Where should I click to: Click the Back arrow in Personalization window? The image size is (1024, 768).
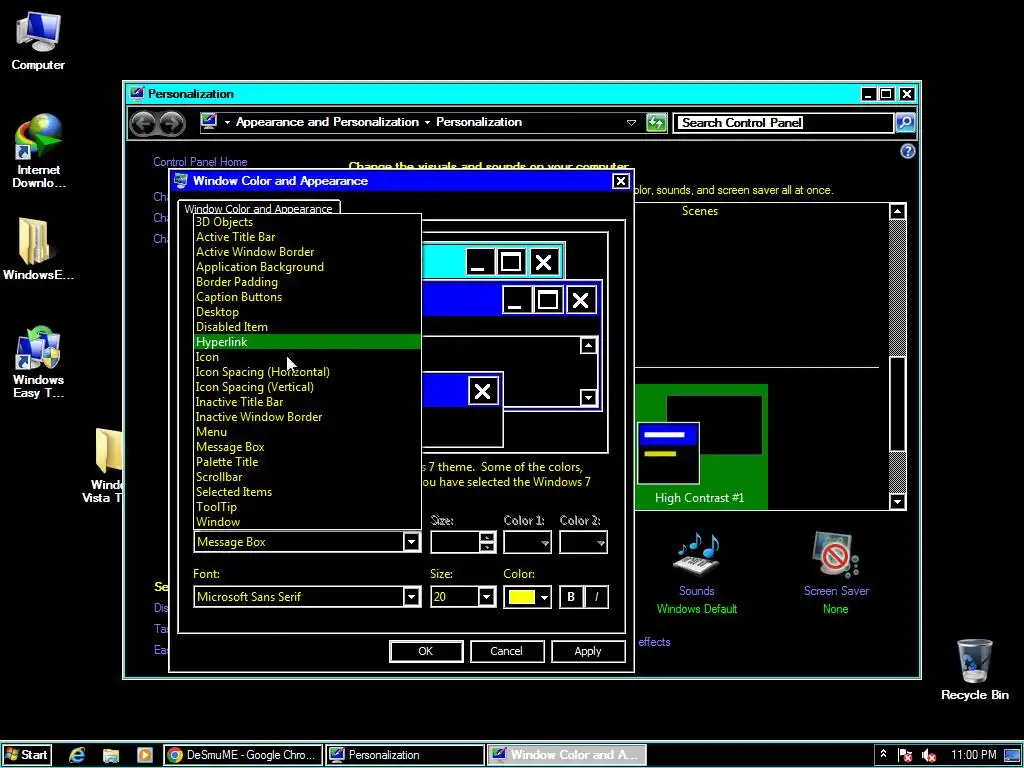[x=143, y=123]
